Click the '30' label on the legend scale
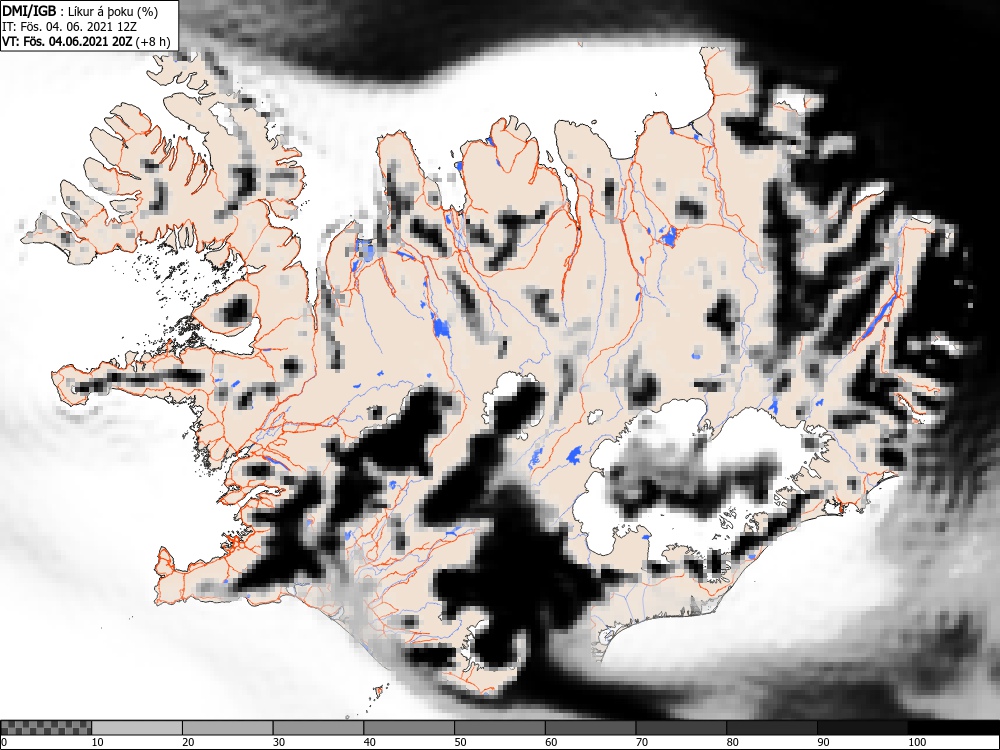 click(x=279, y=742)
